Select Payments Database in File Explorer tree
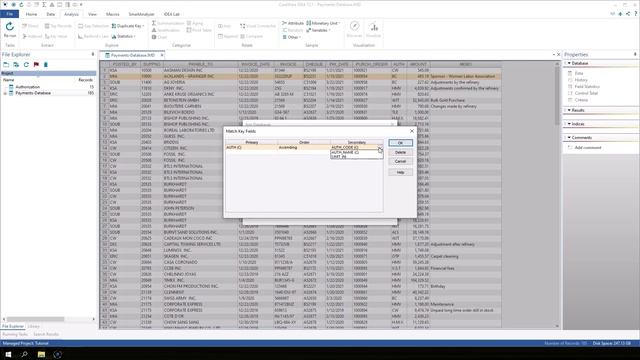The image size is (640, 360). tap(33, 93)
